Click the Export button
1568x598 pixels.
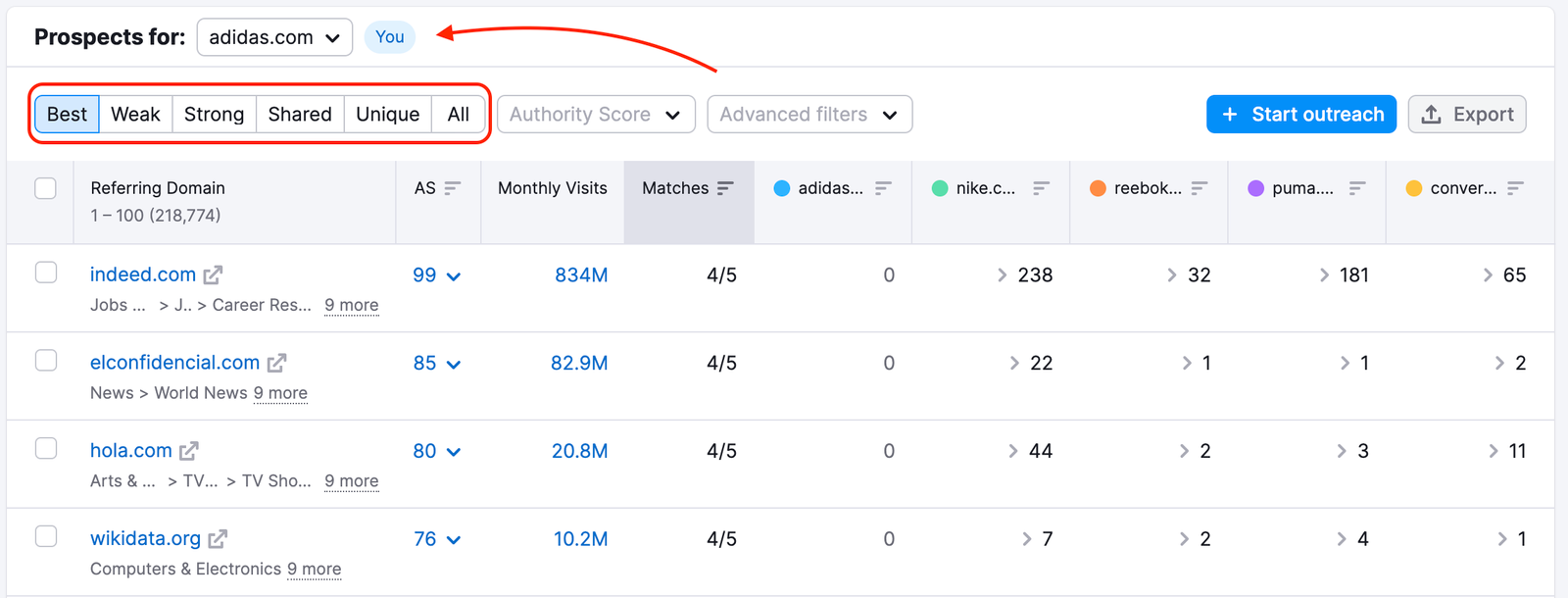[x=1467, y=115]
